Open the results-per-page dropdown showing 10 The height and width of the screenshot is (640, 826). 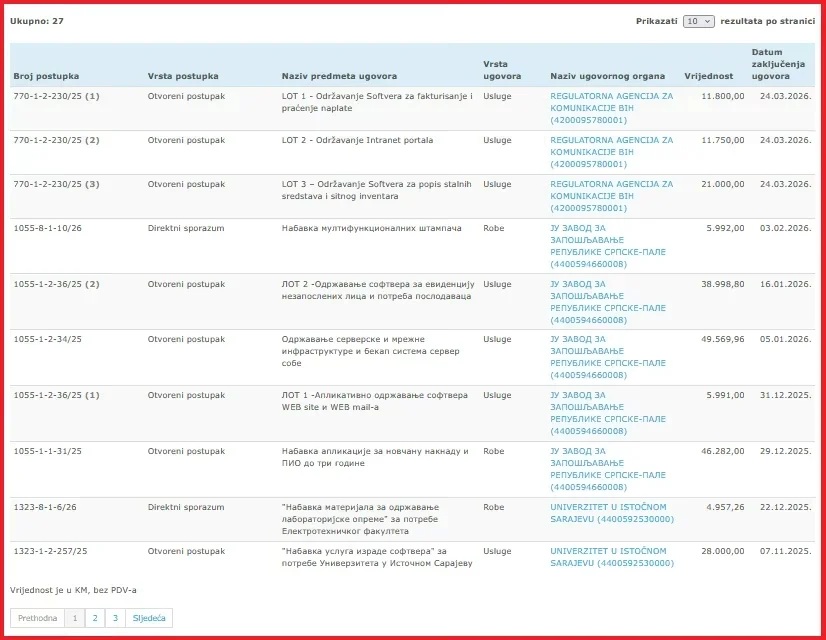699,21
